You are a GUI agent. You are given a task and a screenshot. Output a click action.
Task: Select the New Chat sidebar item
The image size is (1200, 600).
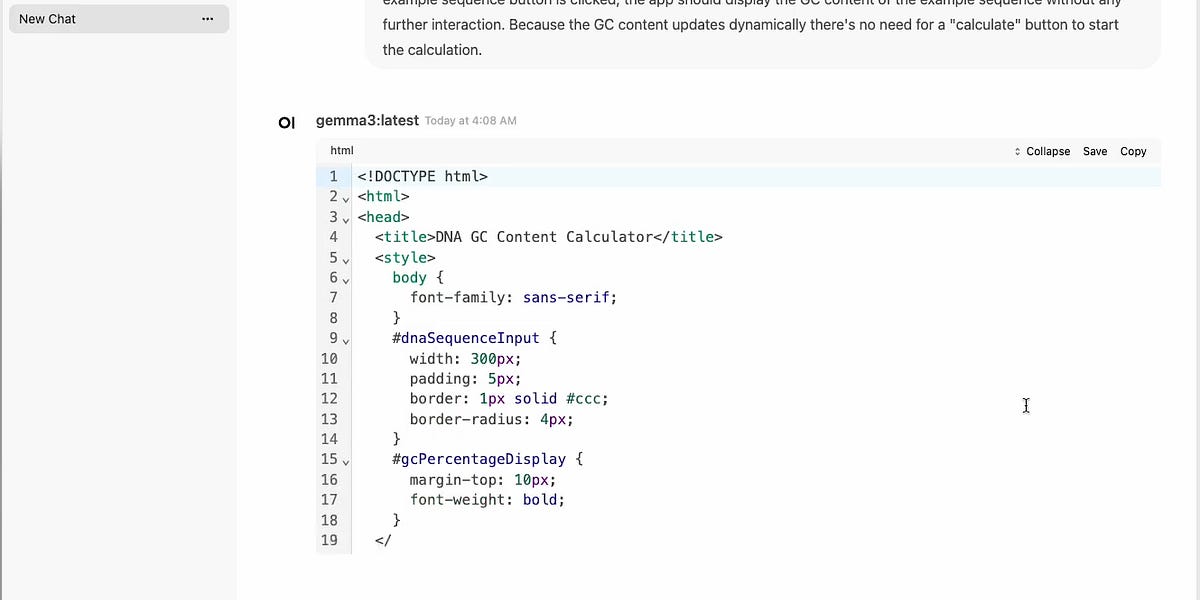point(119,19)
